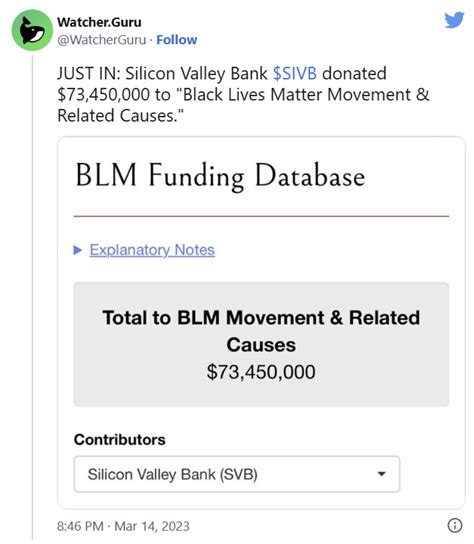Open the @WatcherGuru handle
This screenshot has height=544, width=474.
point(102,40)
